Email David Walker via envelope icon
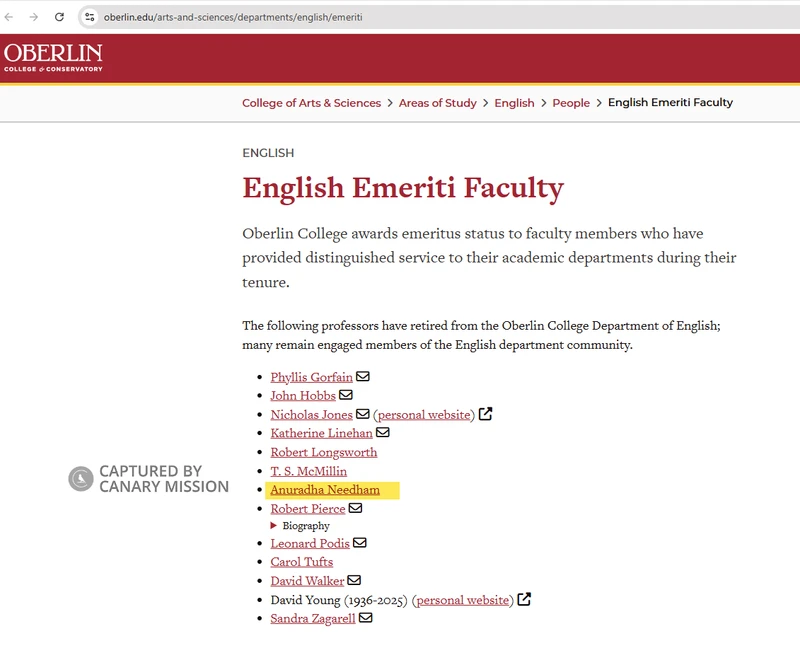 (354, 581)
